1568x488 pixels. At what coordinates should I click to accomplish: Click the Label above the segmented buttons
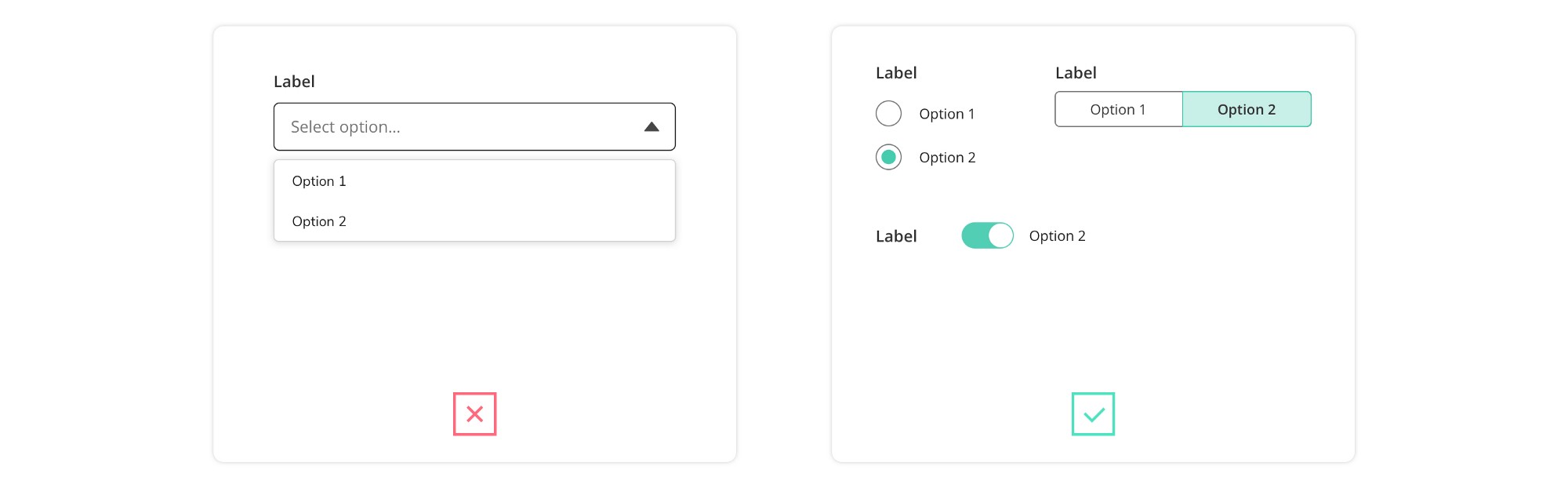click(1076, 73)
